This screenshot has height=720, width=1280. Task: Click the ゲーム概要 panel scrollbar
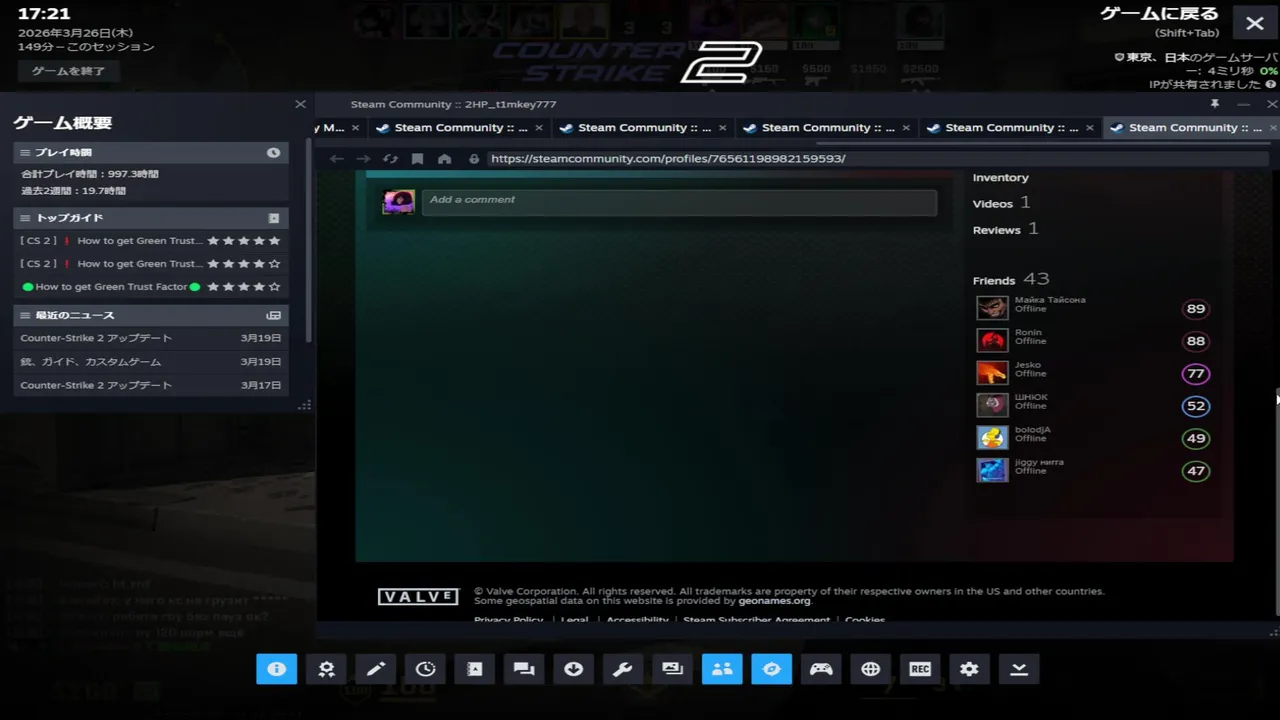308,240
